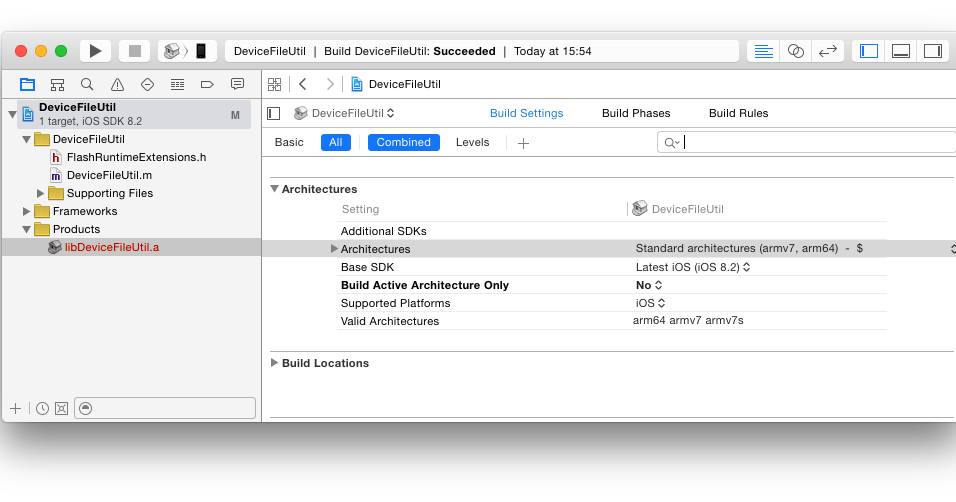Change Build Active Architecture Only value

649,285
